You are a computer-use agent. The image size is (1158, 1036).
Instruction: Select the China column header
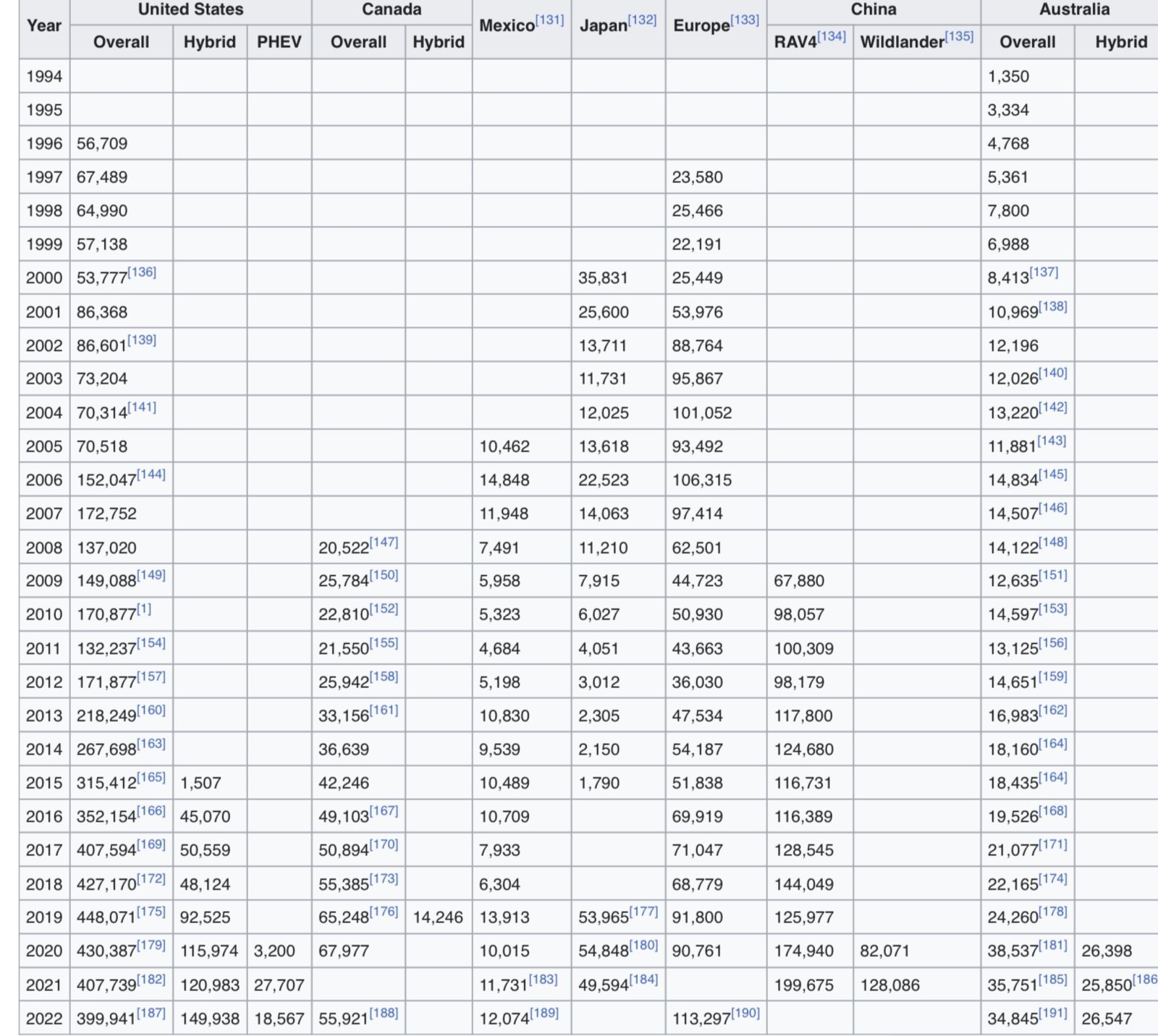click(x=874, y=9)
